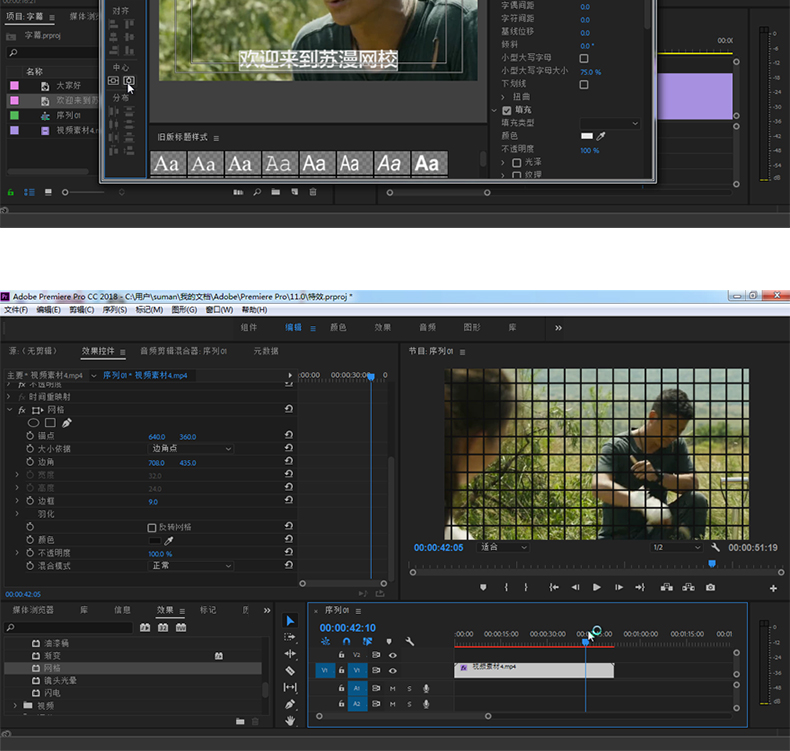Image resolution: width=790 pixels, height=751 pixels.
Task: Select the Selection arrow tool
Action: pos(290,621)
